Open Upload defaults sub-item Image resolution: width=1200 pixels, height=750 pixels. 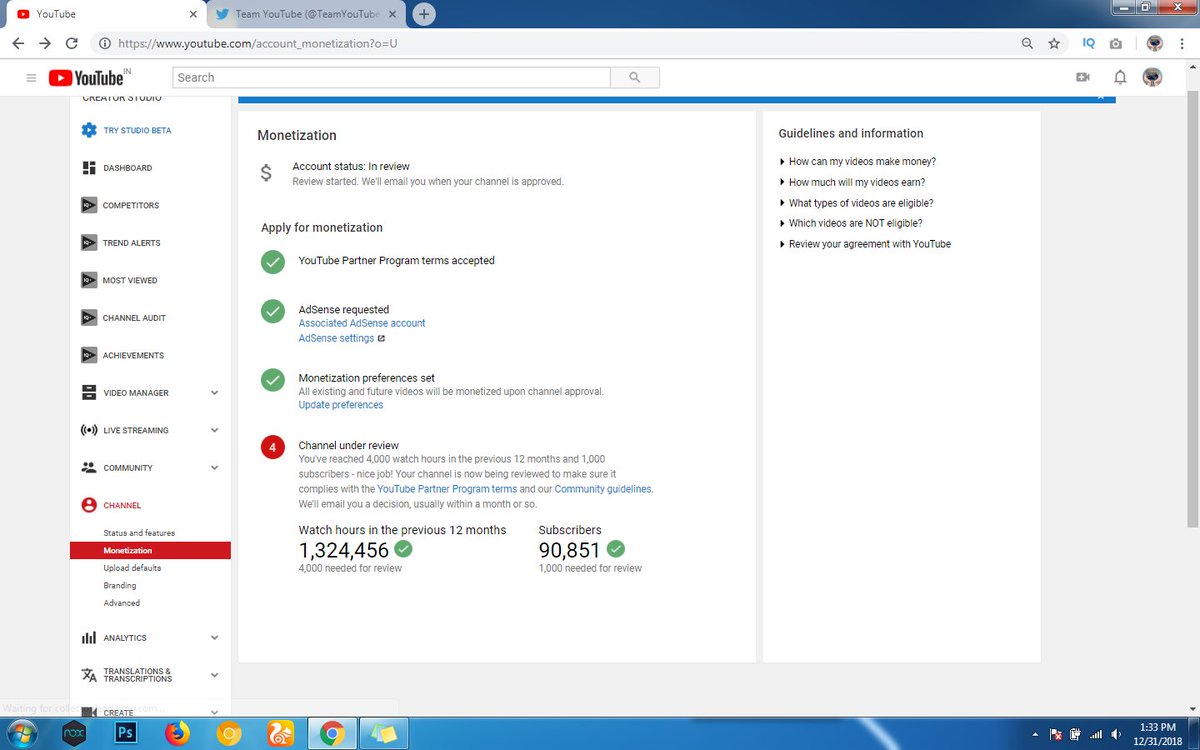coord(132,568)
